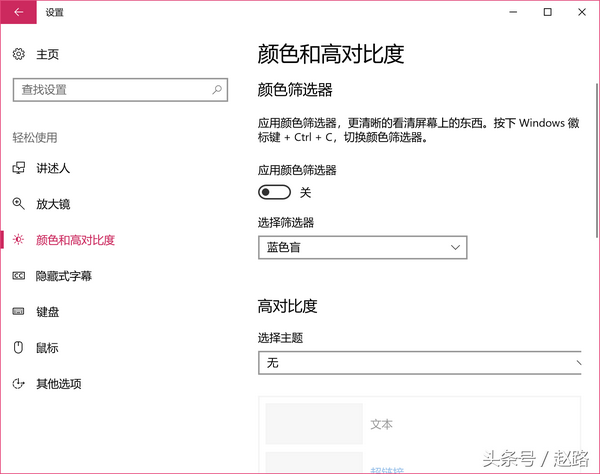Click the 其他选项 icon in sidebar
Screen dimensions: 600x474
point(18,383)
